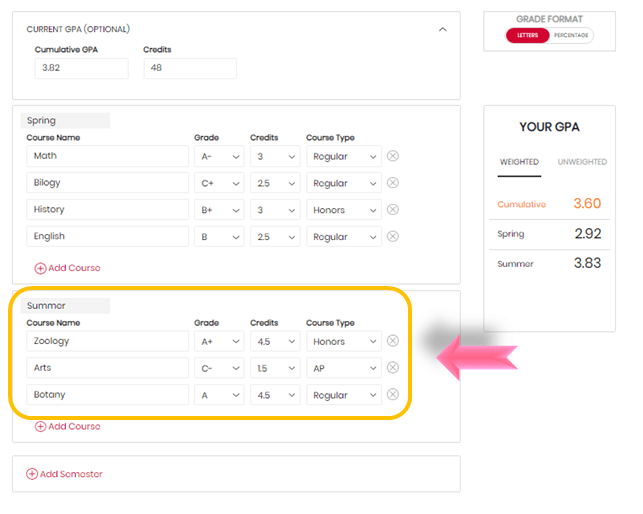Edit the Zoology course name field

coord(107,341)
